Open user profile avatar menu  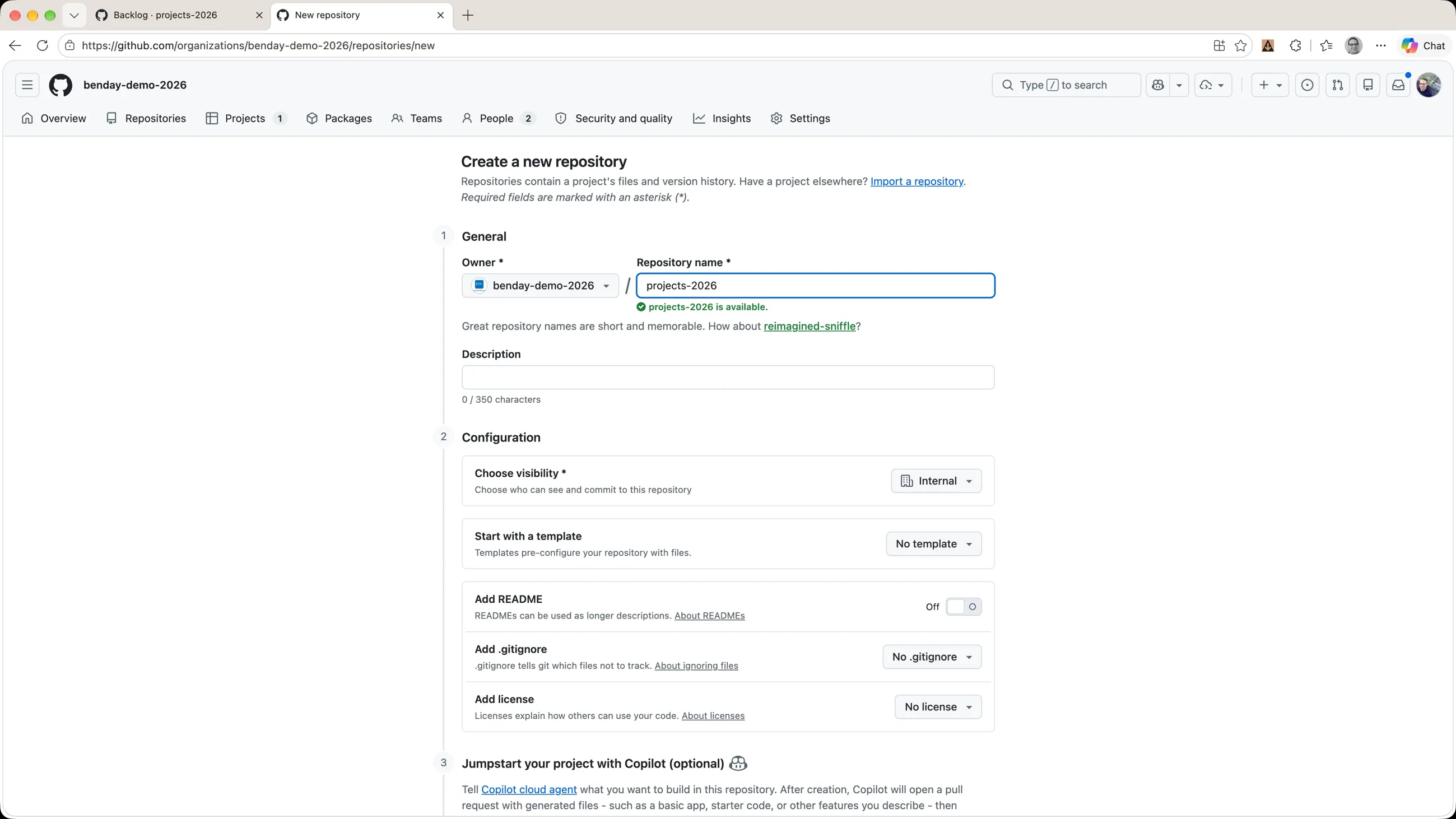[x=1429, y=85]
